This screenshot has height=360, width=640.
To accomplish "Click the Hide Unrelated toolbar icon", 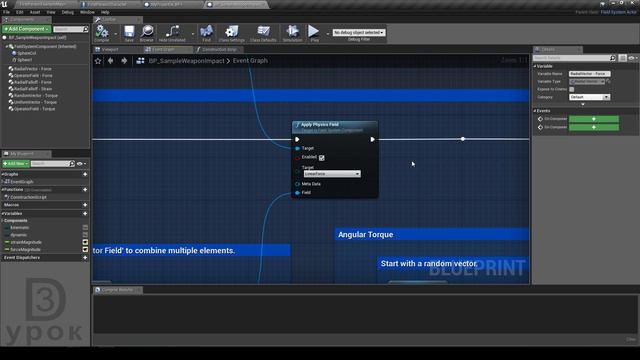I will coord(172,33).
